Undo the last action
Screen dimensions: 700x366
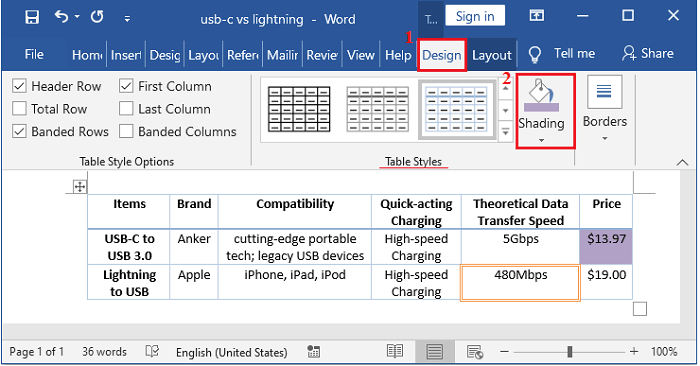pyautogui.click(x=61, y=17)
